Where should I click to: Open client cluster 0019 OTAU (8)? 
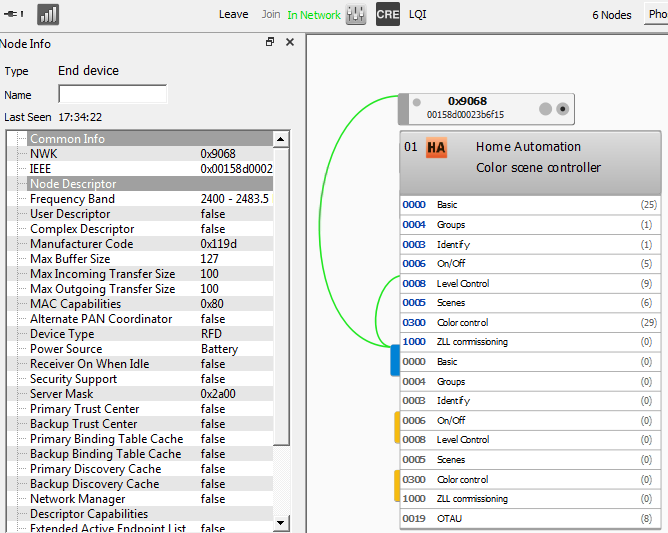pyautogui.click(x=530, y=519)
